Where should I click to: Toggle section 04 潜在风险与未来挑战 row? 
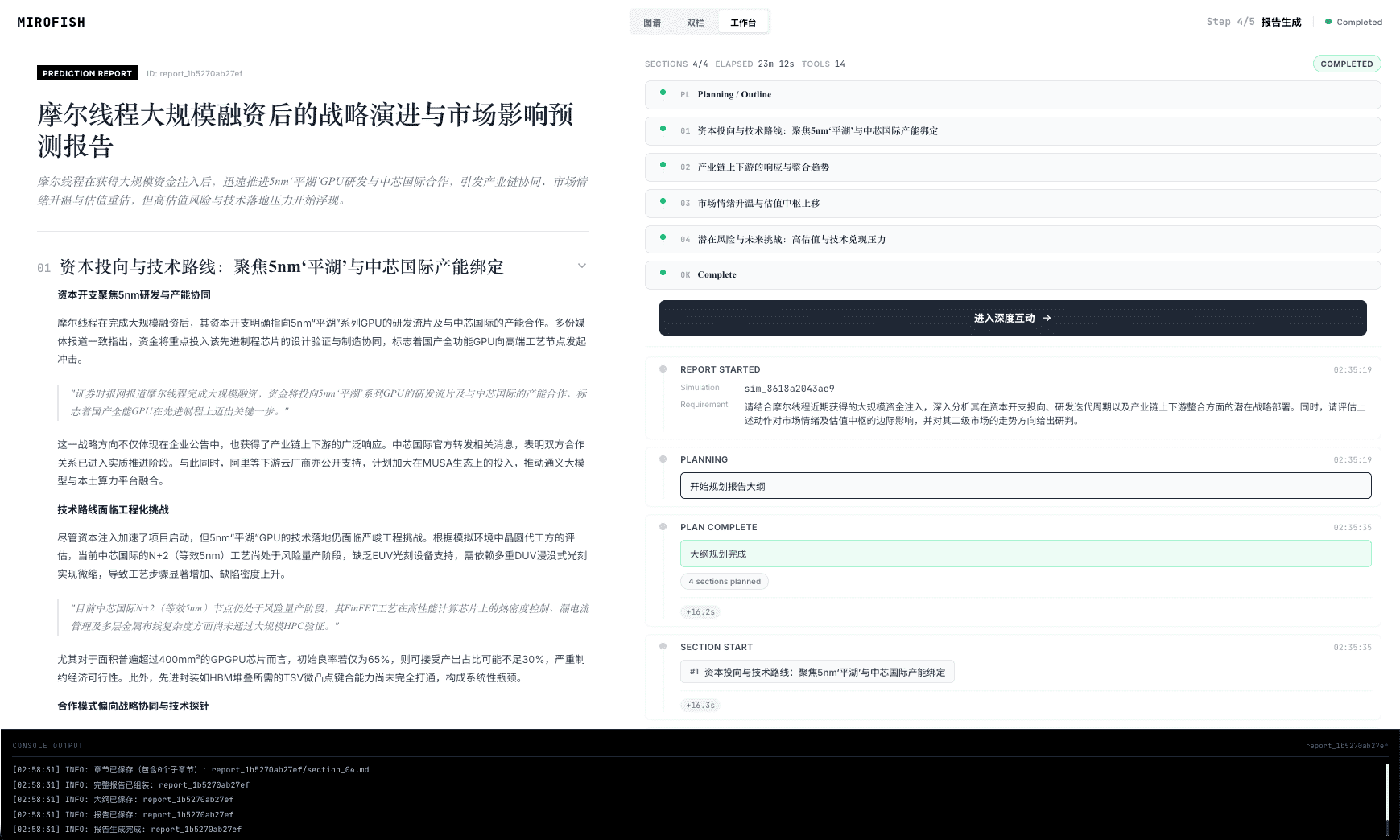(1012, 239)
